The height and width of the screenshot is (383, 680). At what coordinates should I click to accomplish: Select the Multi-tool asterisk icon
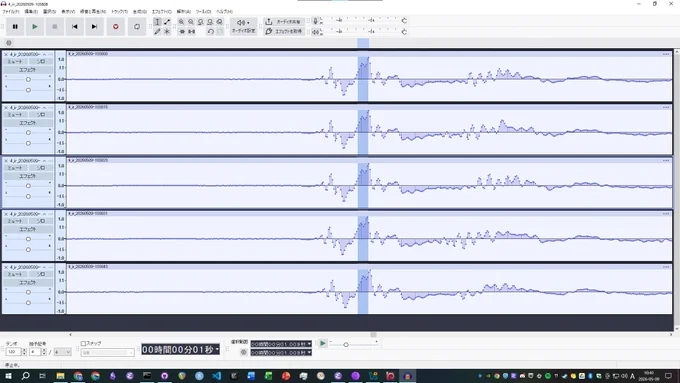click(x=167, y=32)
